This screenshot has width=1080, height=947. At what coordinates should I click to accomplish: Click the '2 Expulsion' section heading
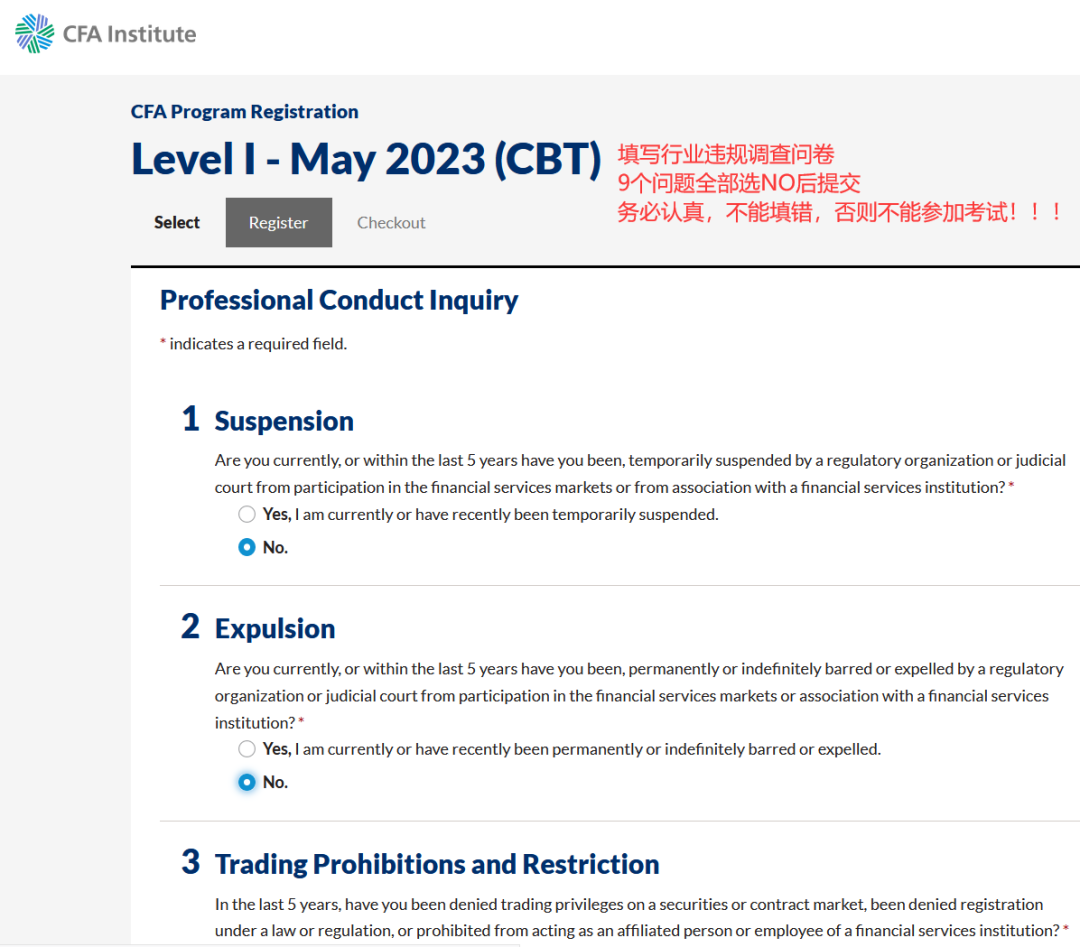(x=258, y=627)
